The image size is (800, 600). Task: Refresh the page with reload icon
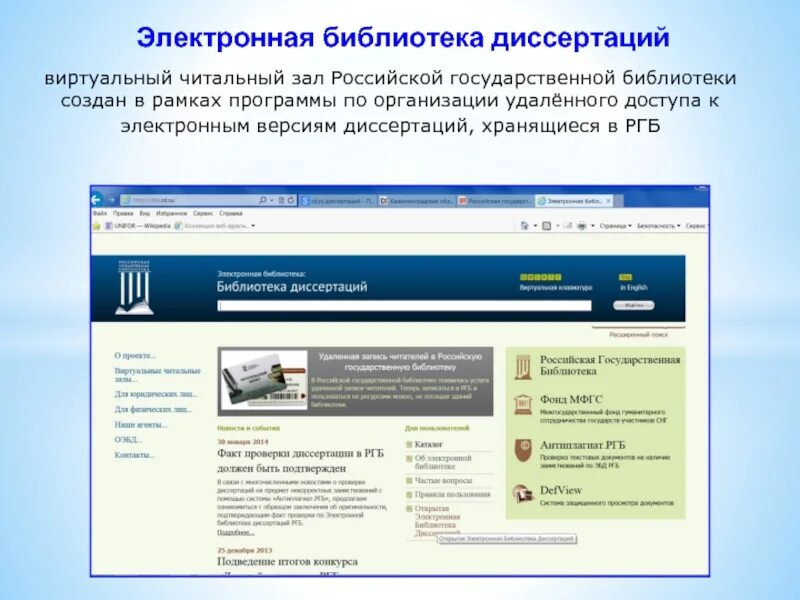291,201
